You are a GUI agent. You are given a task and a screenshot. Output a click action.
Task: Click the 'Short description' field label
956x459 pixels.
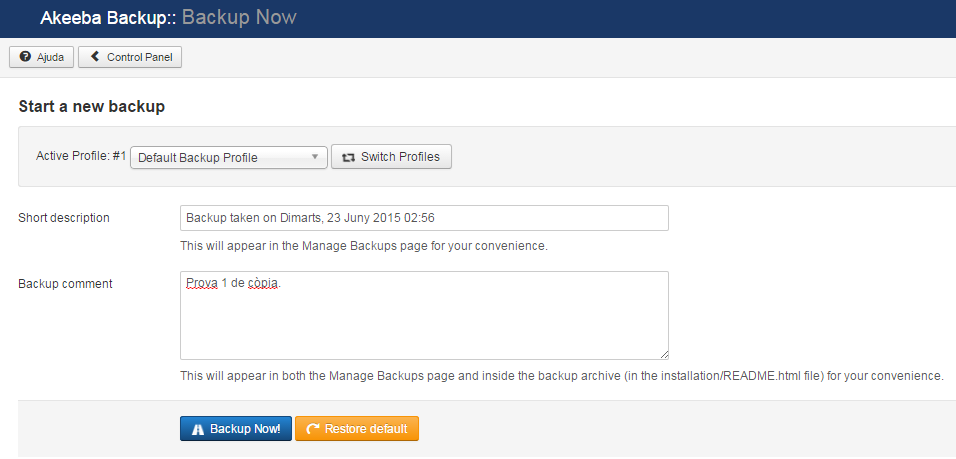click(x=64, y=218)
